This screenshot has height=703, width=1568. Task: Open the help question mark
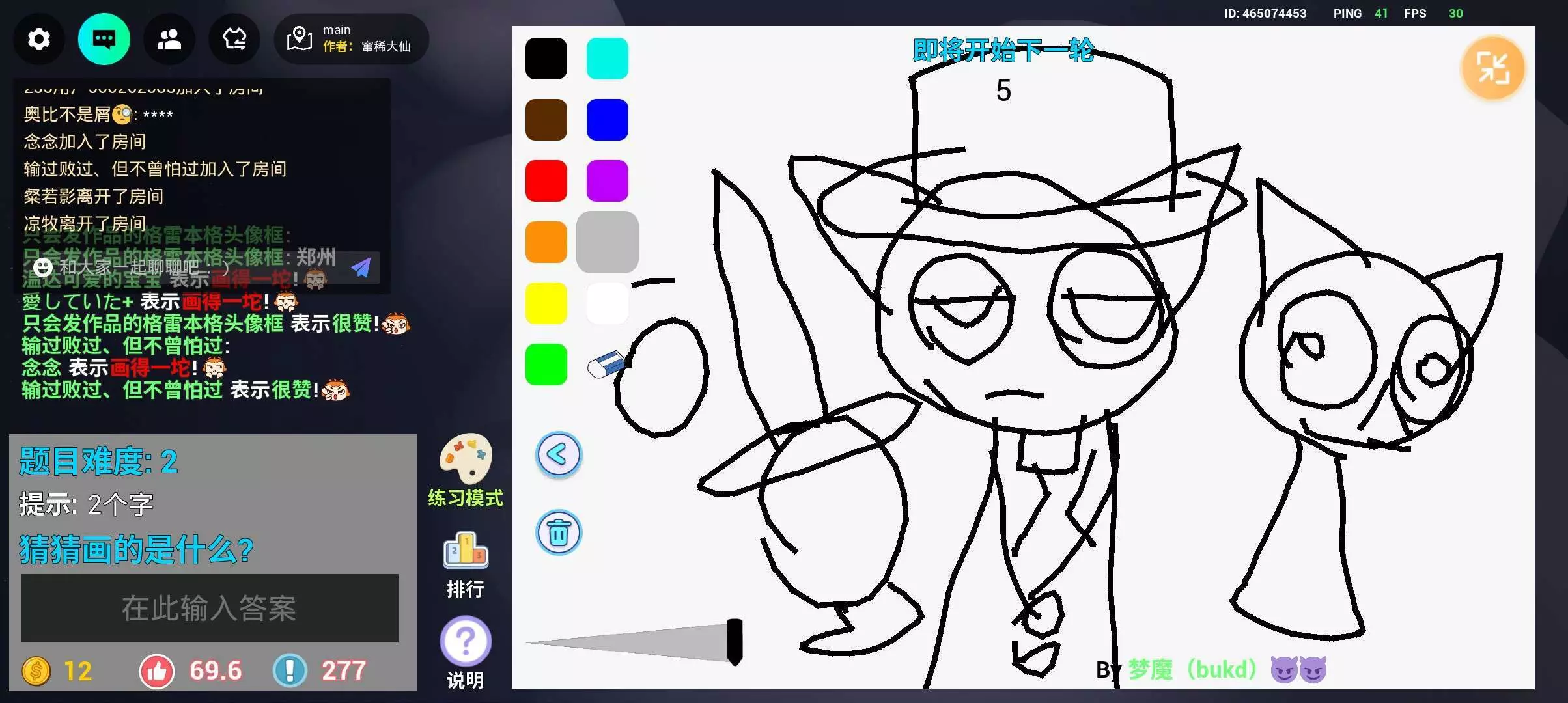coord(465,641)
